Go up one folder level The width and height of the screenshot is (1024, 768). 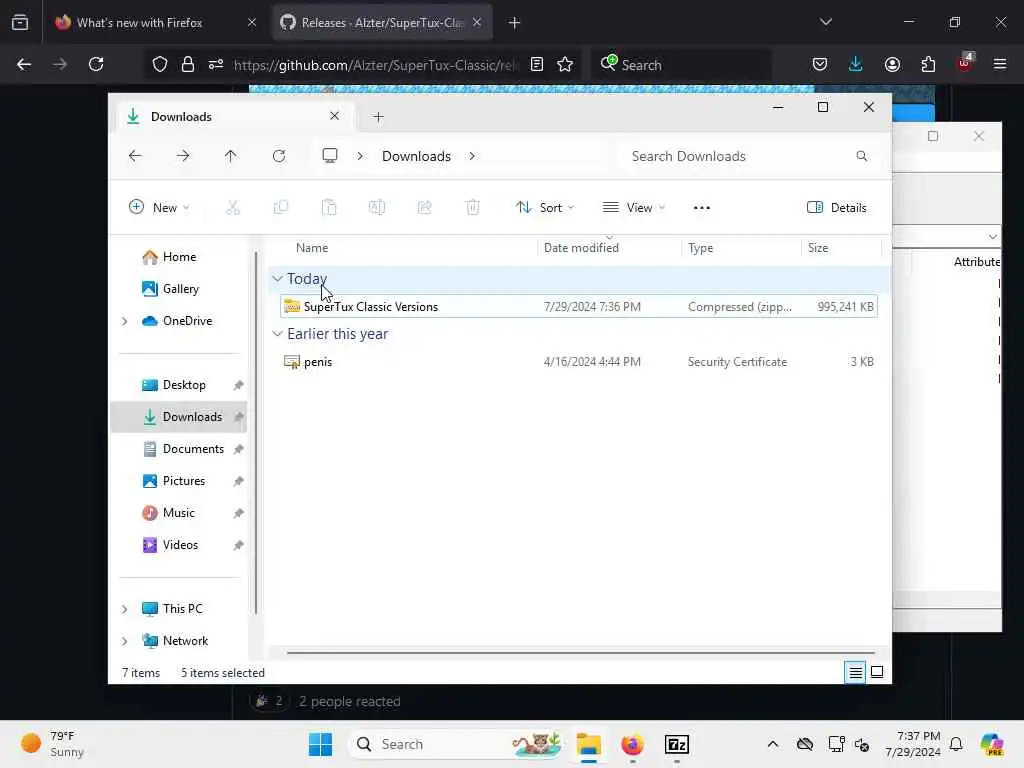click(x=231, y=156)
